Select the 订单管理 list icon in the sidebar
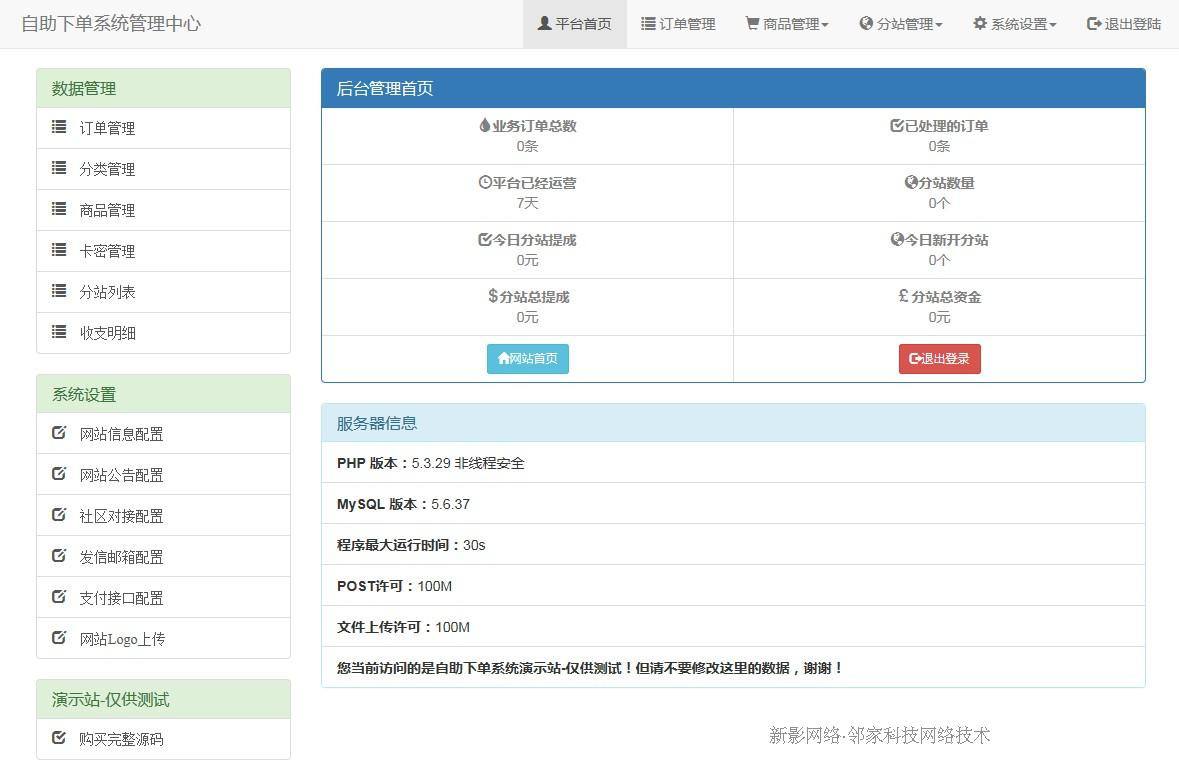The height and width of the screenshot is (781, 1179). [x=59, y=128]
